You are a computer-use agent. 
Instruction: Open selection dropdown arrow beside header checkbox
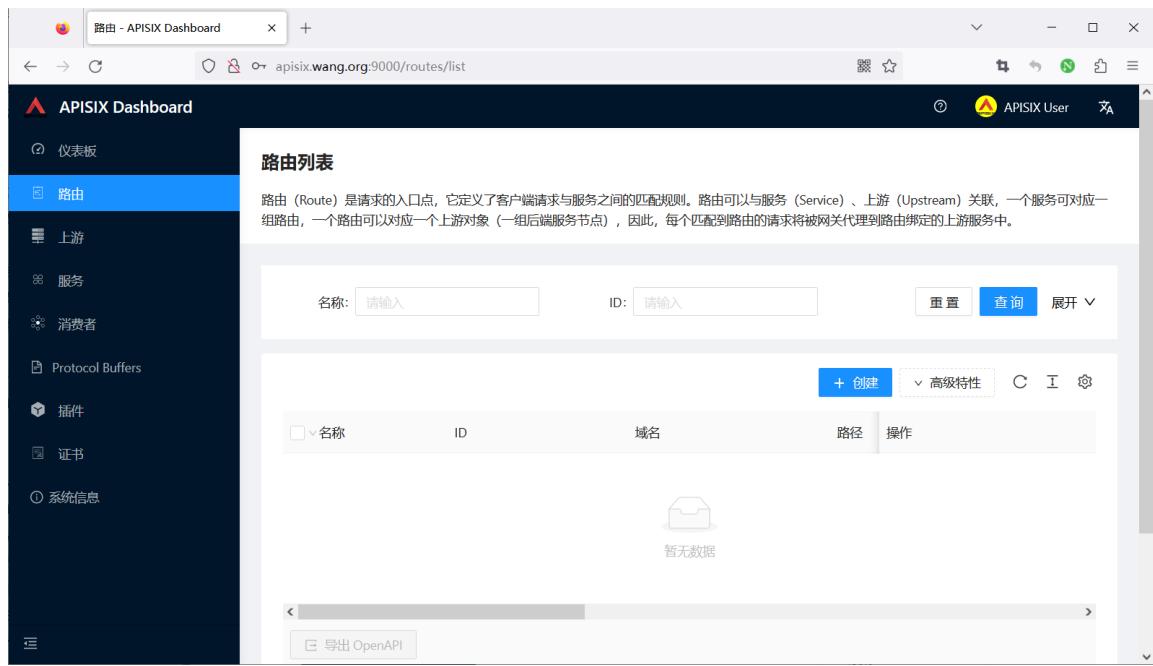click(313, 433)
